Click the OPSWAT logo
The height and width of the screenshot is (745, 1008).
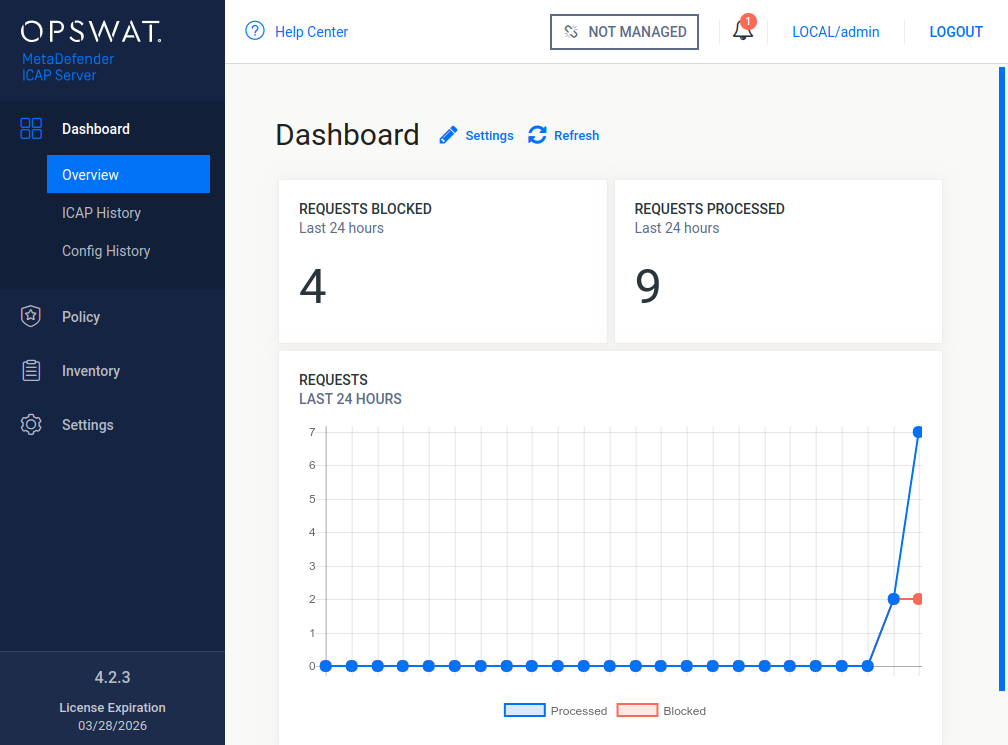[91, 31]
